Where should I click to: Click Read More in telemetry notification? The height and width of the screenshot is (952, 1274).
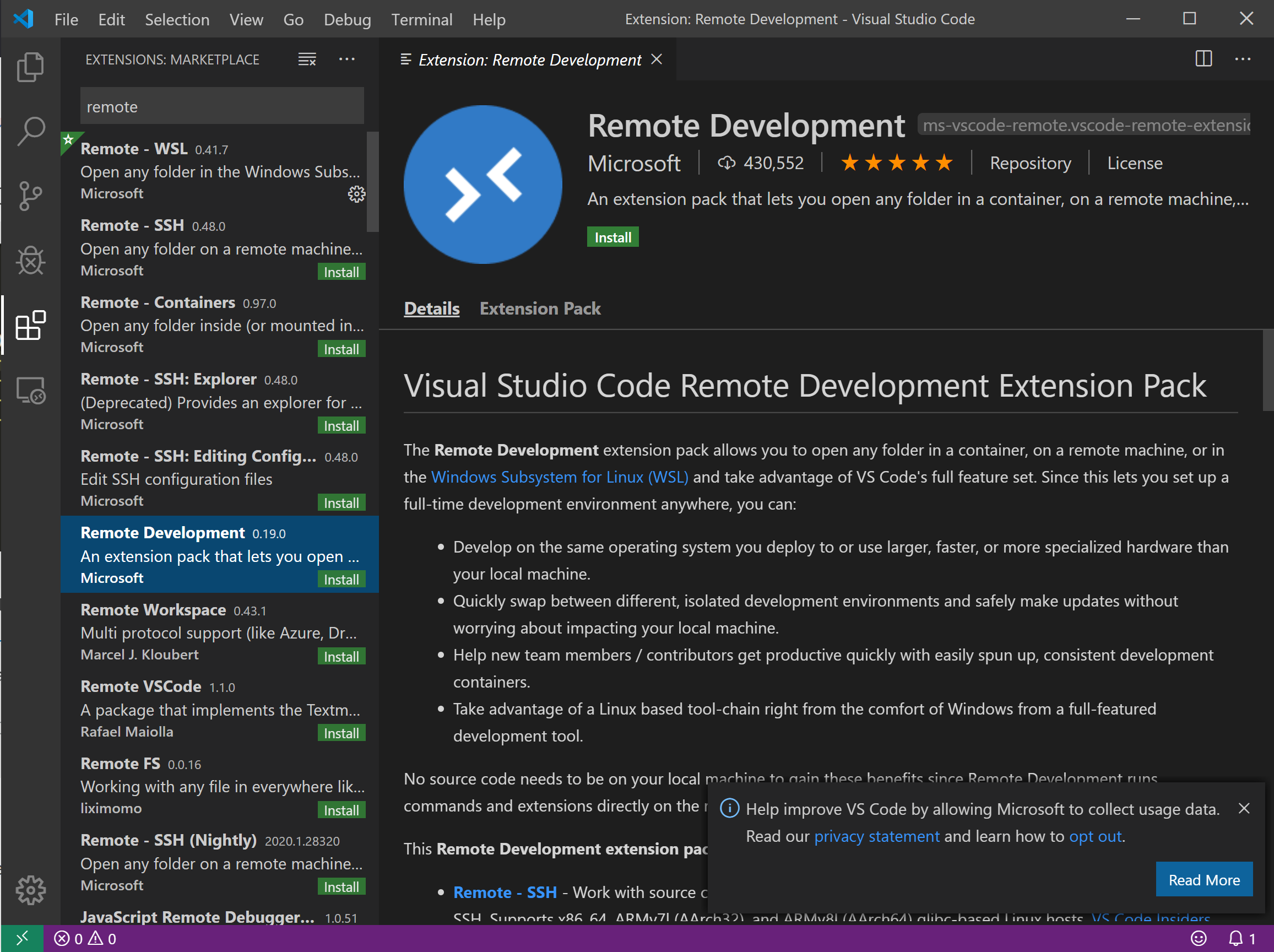pos(1203,879)
